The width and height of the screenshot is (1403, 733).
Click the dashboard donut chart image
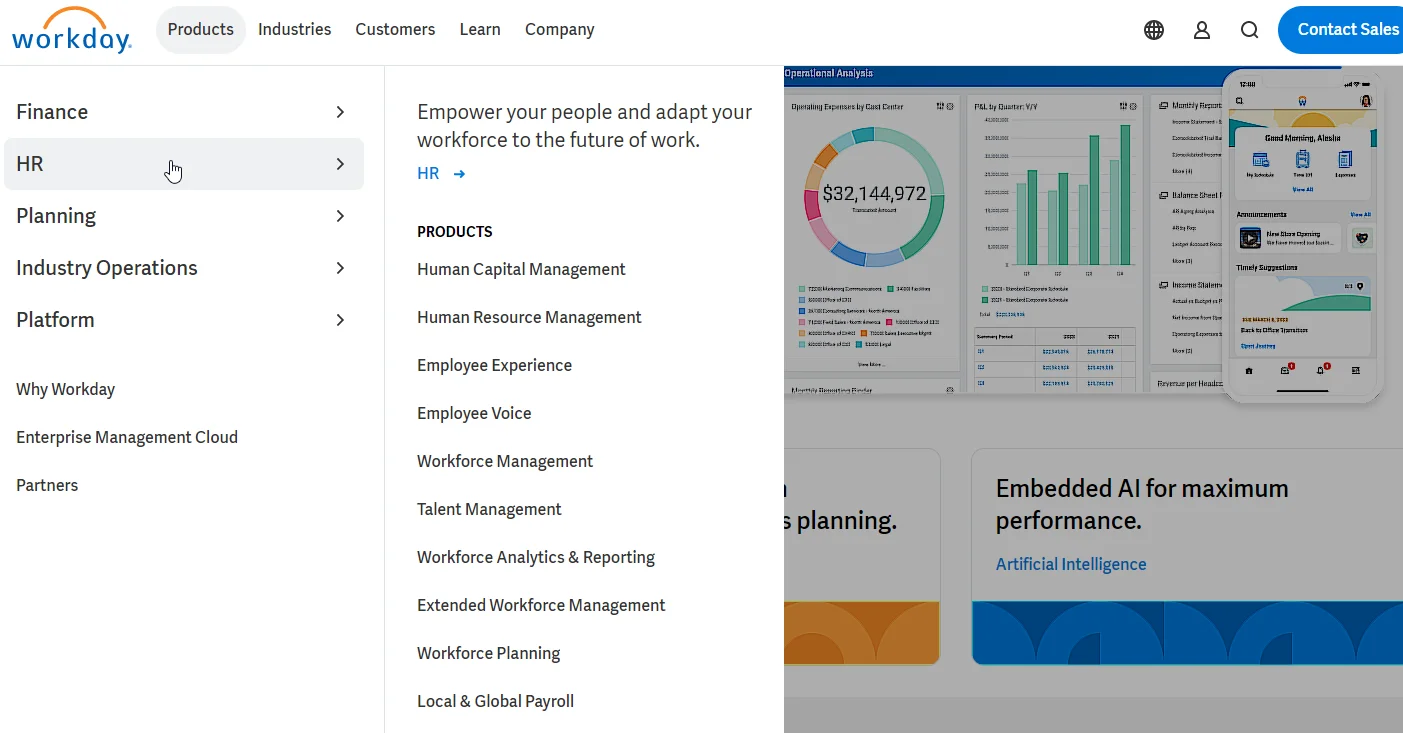click(875, 196)
